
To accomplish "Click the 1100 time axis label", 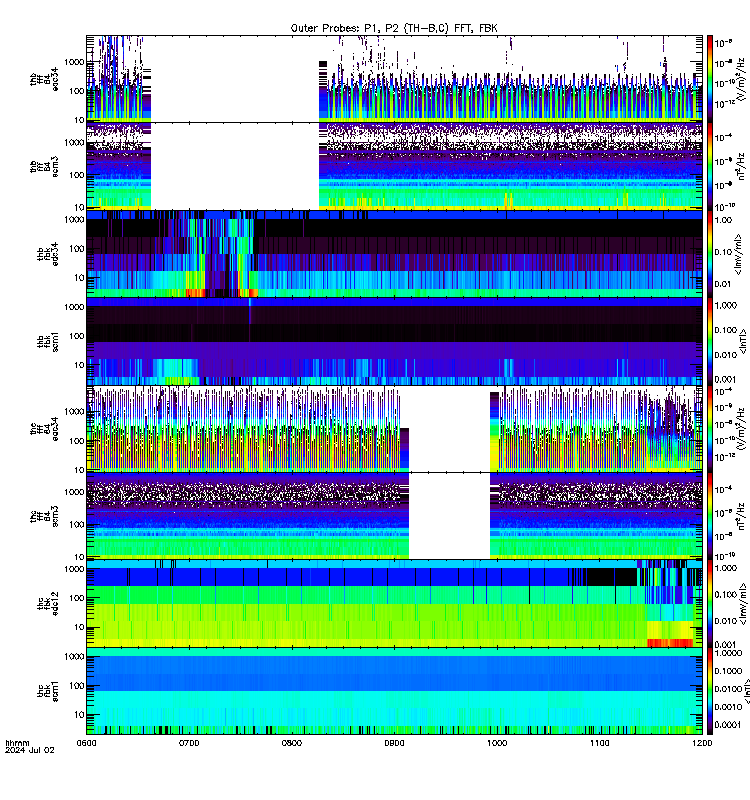I will (599, 743).
